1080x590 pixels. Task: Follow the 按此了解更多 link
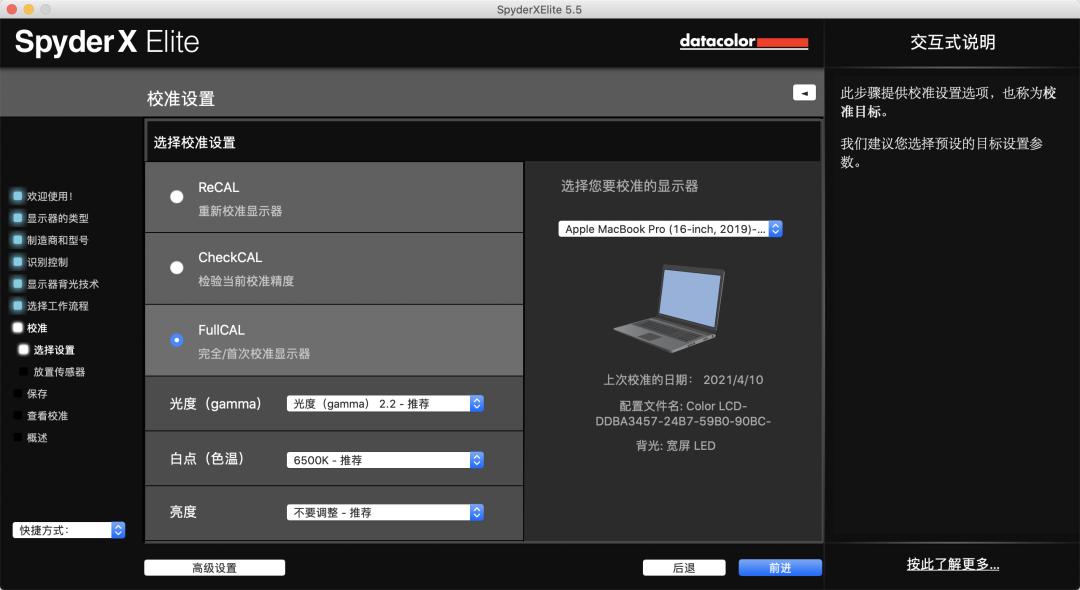click(x=952, y=564)
